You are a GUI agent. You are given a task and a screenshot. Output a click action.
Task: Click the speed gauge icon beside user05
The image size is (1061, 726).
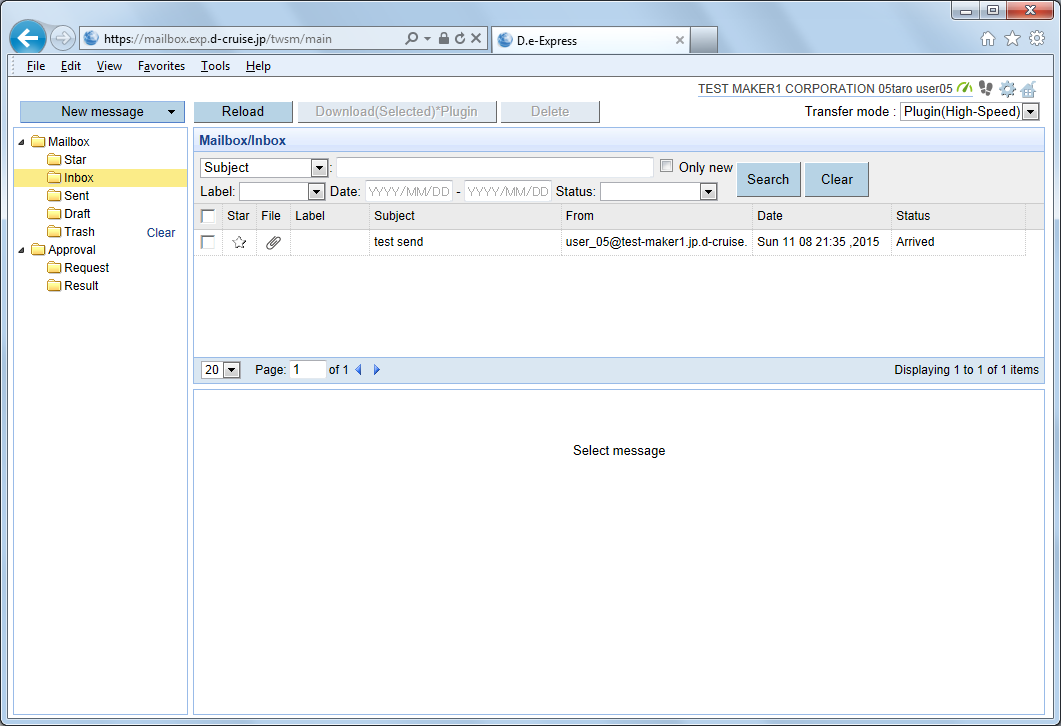tap(964, 88)
